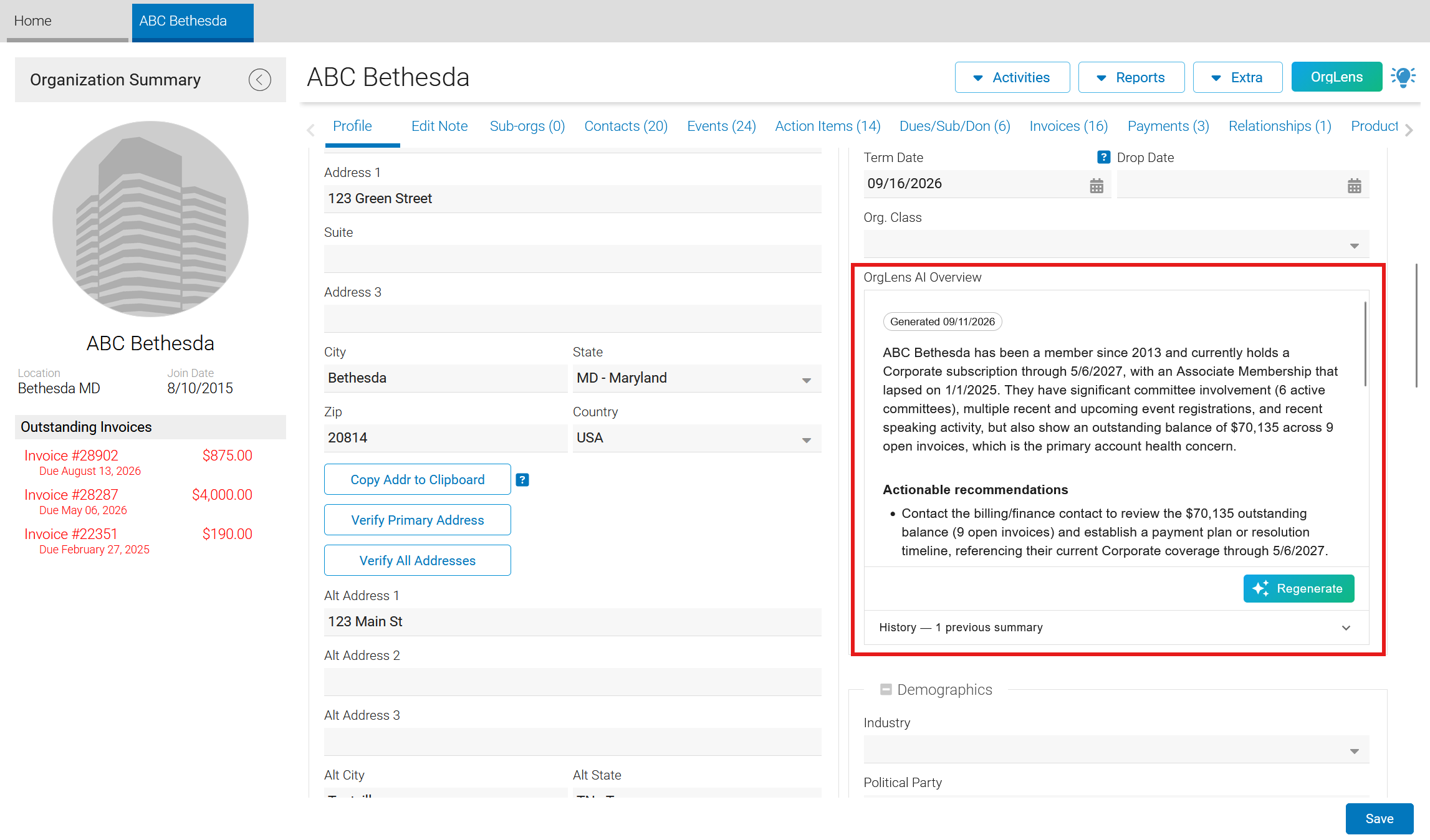This screenshot has width=1430, height=840.
Task: Click the lightbulb tips icon
Action: tap(1403, 77)
